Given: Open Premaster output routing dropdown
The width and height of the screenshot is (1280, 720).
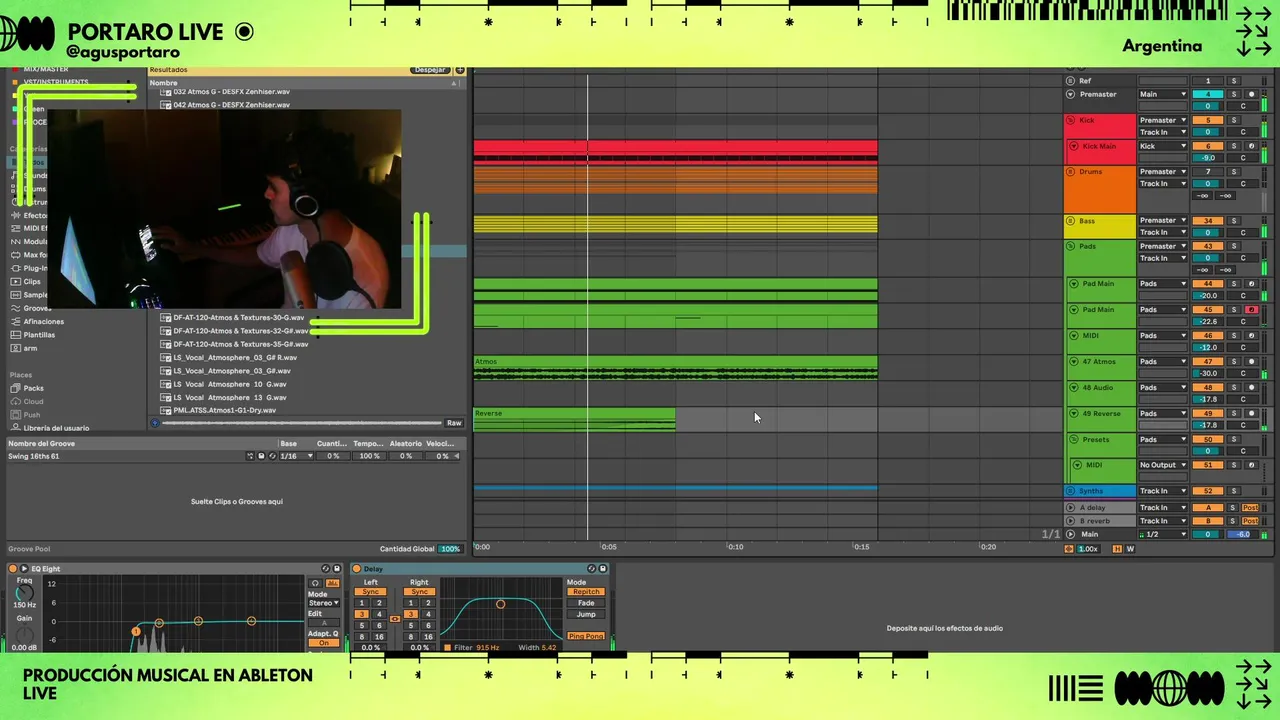Looking at the screenshot, I should coord(1163,94).
